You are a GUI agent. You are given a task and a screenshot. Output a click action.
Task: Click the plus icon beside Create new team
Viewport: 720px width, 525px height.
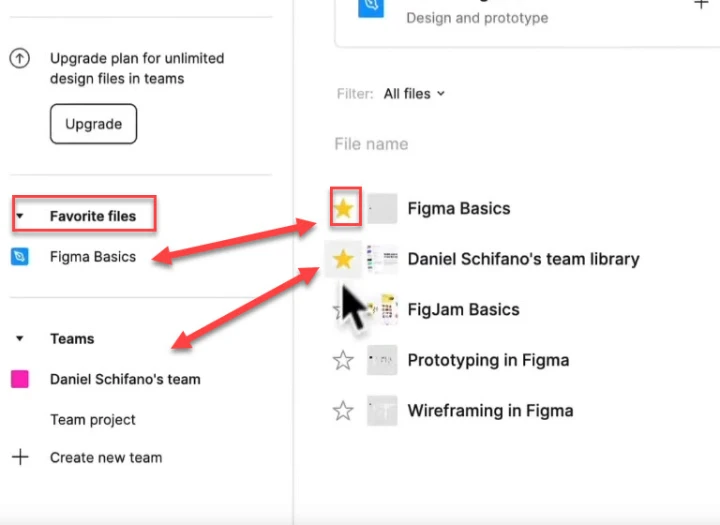[x=20, y=457]
